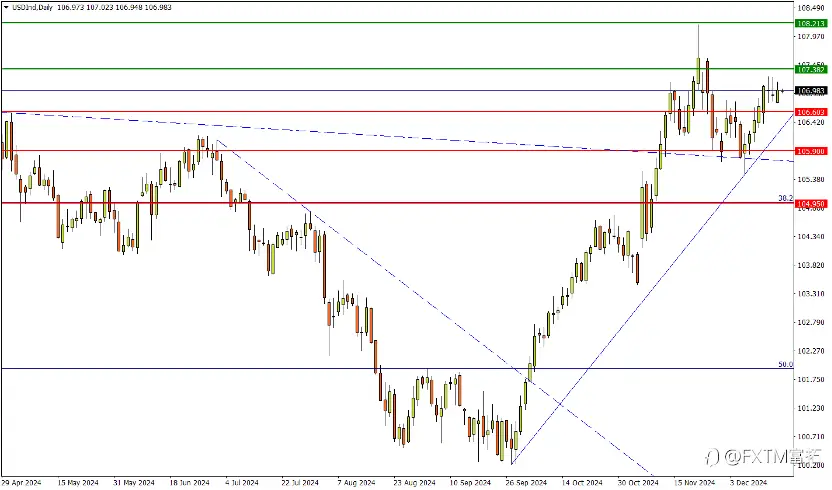Click the 3 Dec 2024 date label
832x490 pixels.
[748, 483]
